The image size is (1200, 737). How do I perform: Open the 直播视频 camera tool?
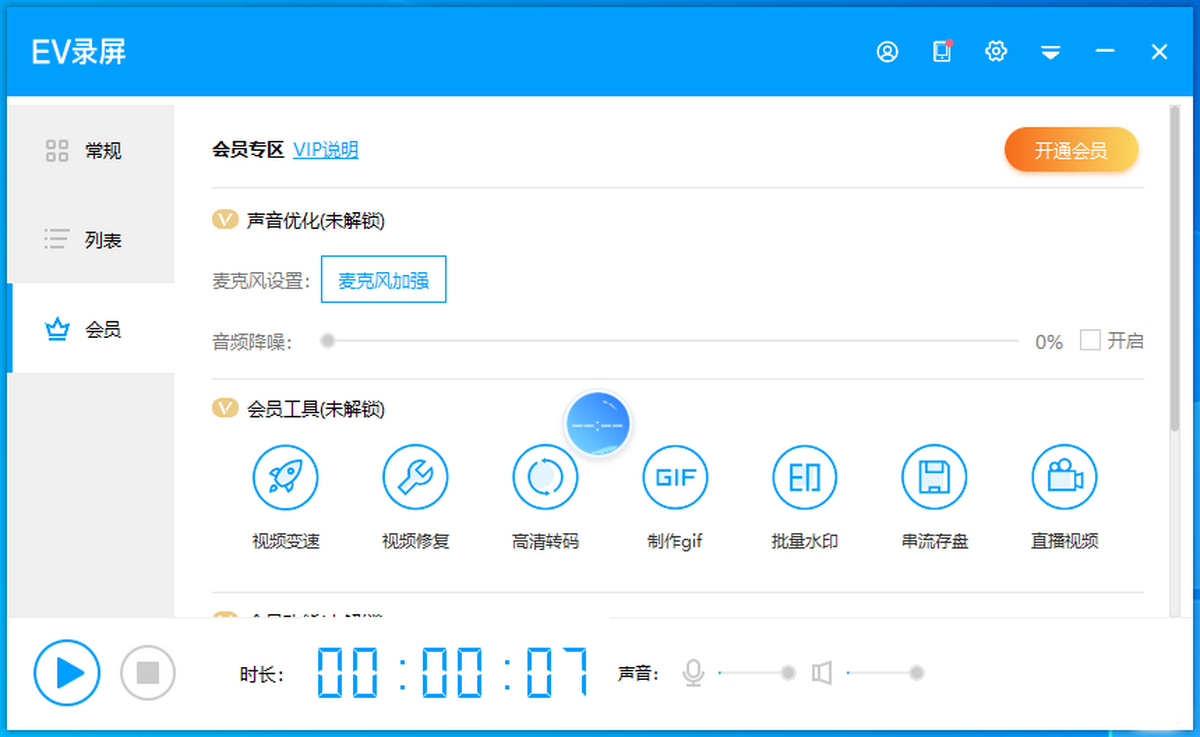coord(1064,478)
